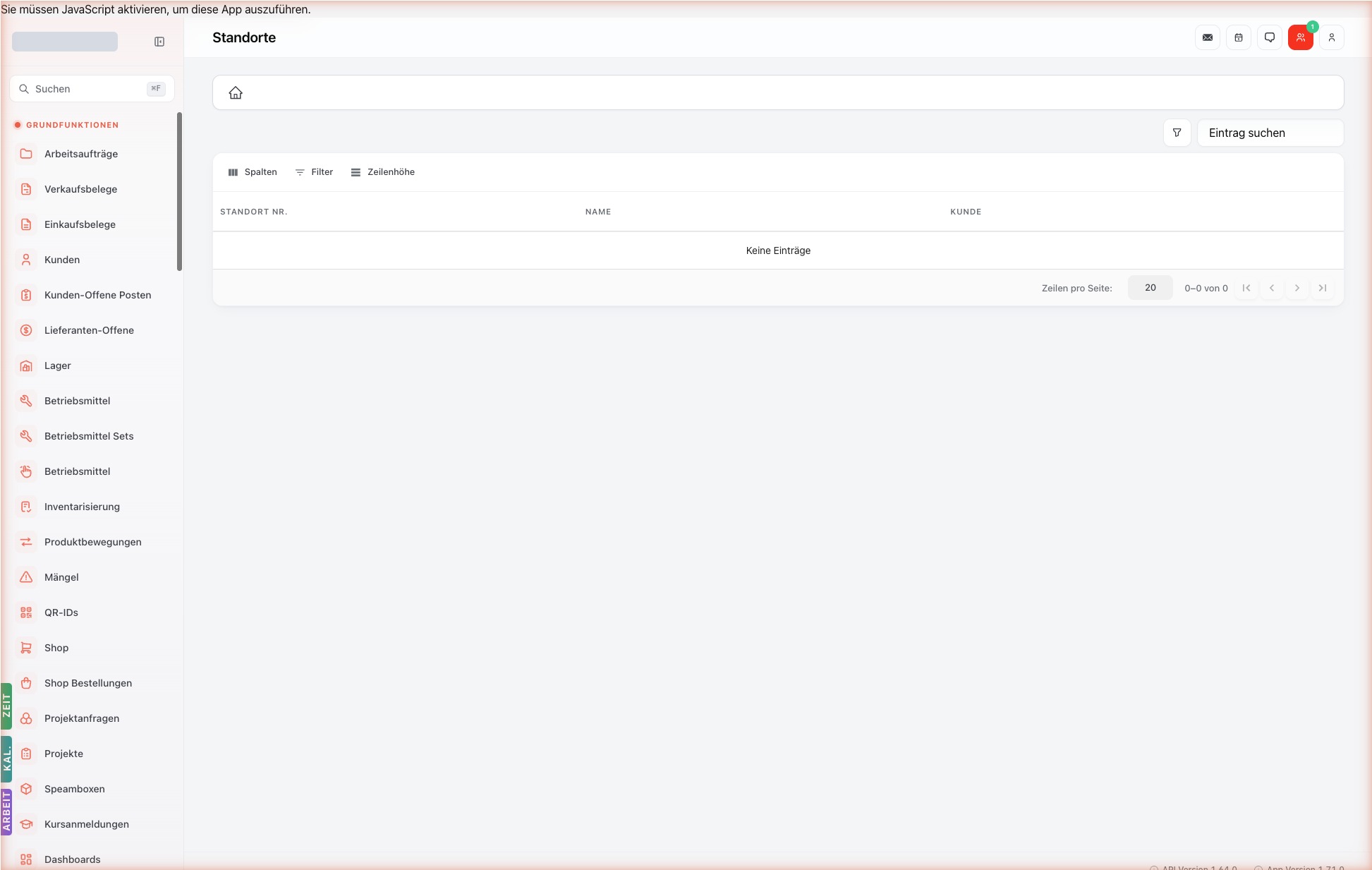
Task: Click the Produktbewegungen arrows icon
Action: click(26, 542)
